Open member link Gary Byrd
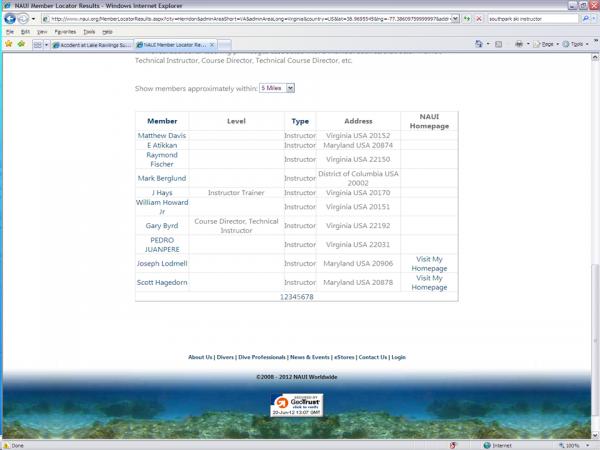Screen dimensions: 600x450 pyautogui.click(x=162, y=226)
